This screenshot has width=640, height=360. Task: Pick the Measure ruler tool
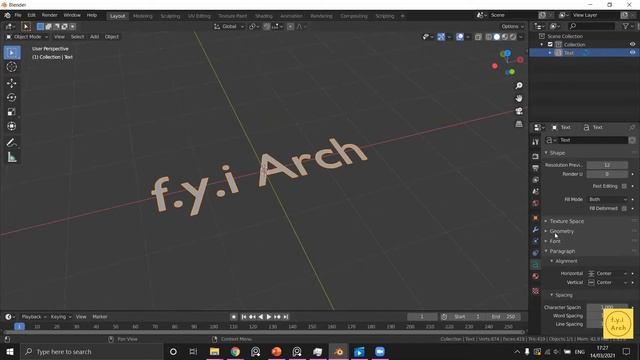click(11, 157)
